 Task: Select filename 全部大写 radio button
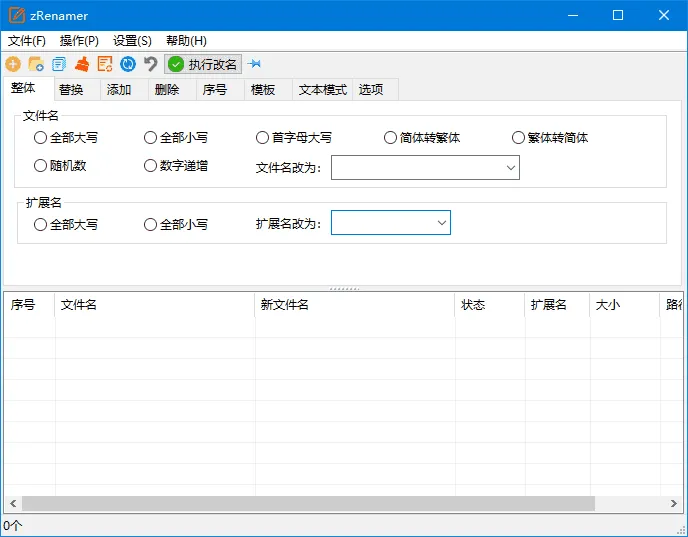(41, 138)
